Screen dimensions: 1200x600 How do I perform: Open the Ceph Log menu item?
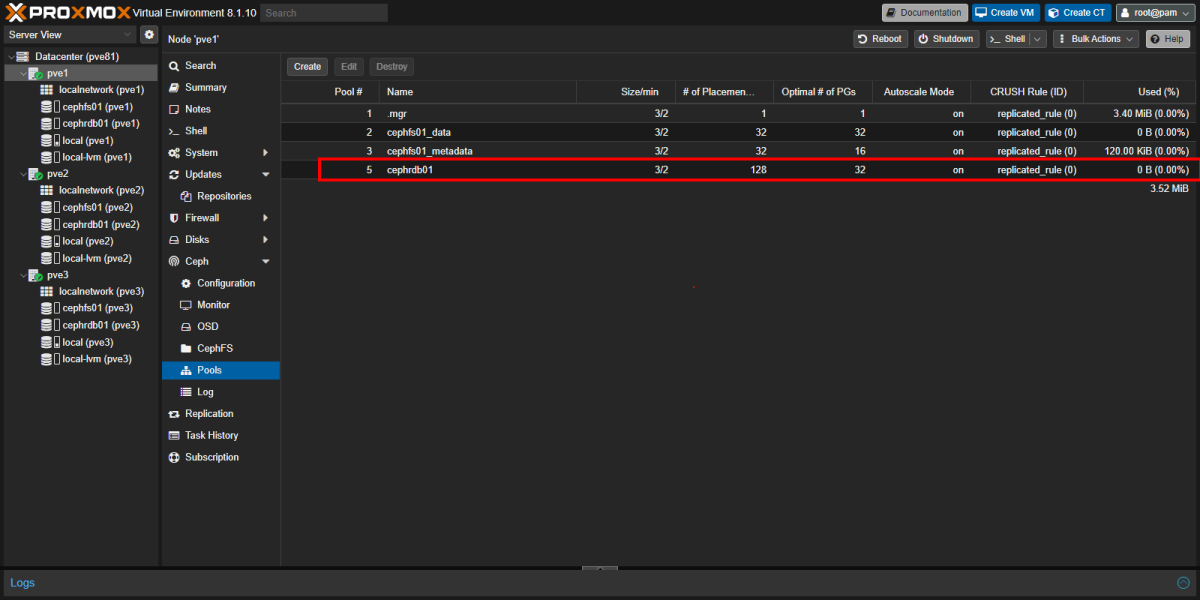point(221,392)
